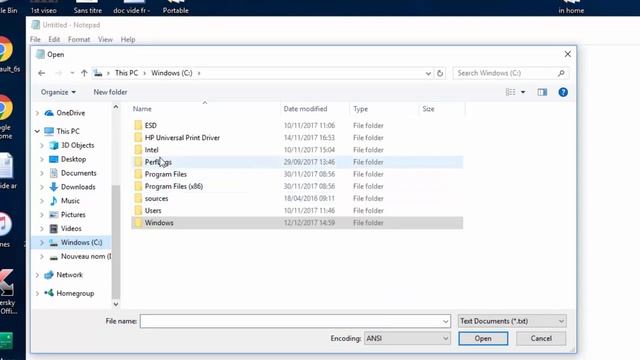Viewport: 640px width, 360px height.
Task: Open Notepad's Edit menu
Action: coord(54,40)
